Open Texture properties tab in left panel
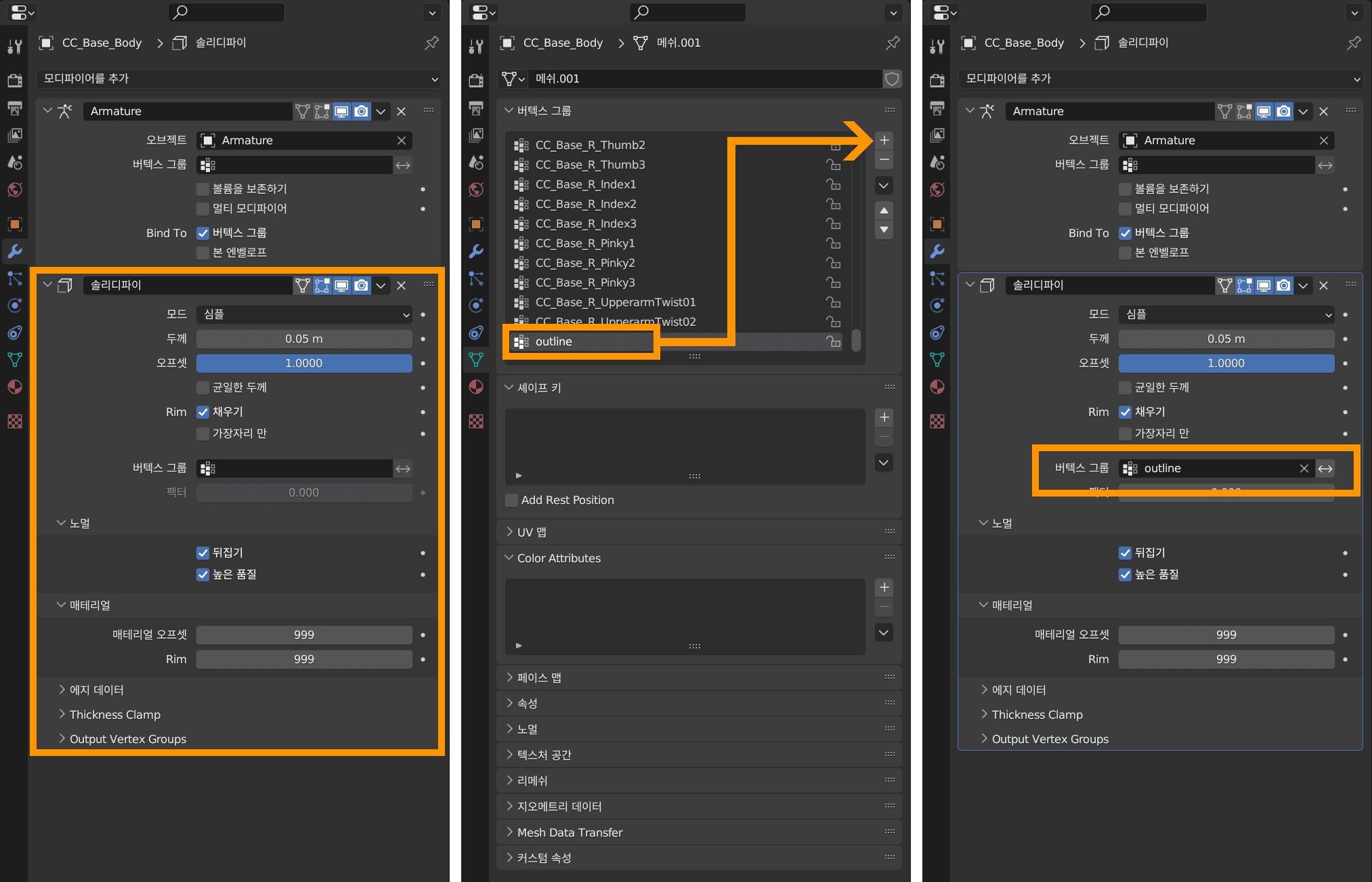This screenshot has height=882, width=1372. coord(15,421)
